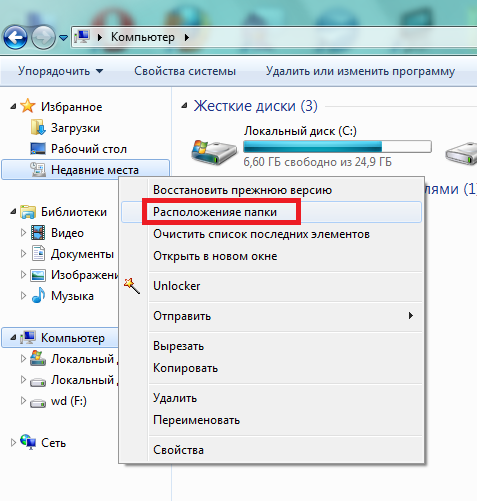
Task: Go back with the blue Back arrow
Action: 15,37
